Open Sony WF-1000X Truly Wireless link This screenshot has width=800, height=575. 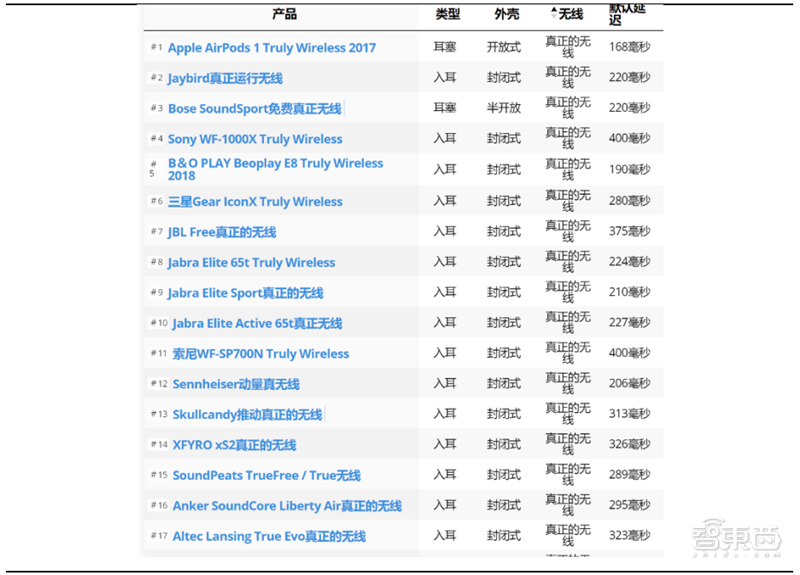tap(255, 139)
